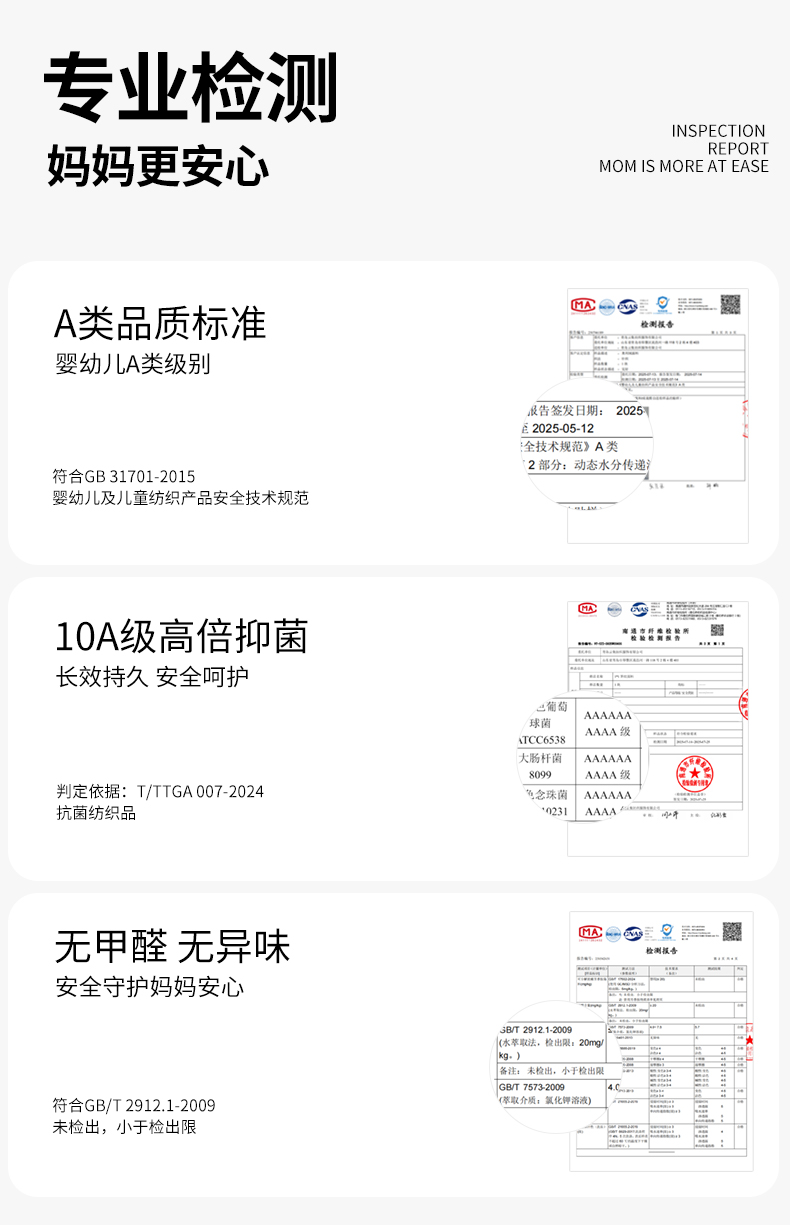Screen dimensions: 790x1225
Task: Click the round red star seal on the antibacterial report
Action: (696, 774)
